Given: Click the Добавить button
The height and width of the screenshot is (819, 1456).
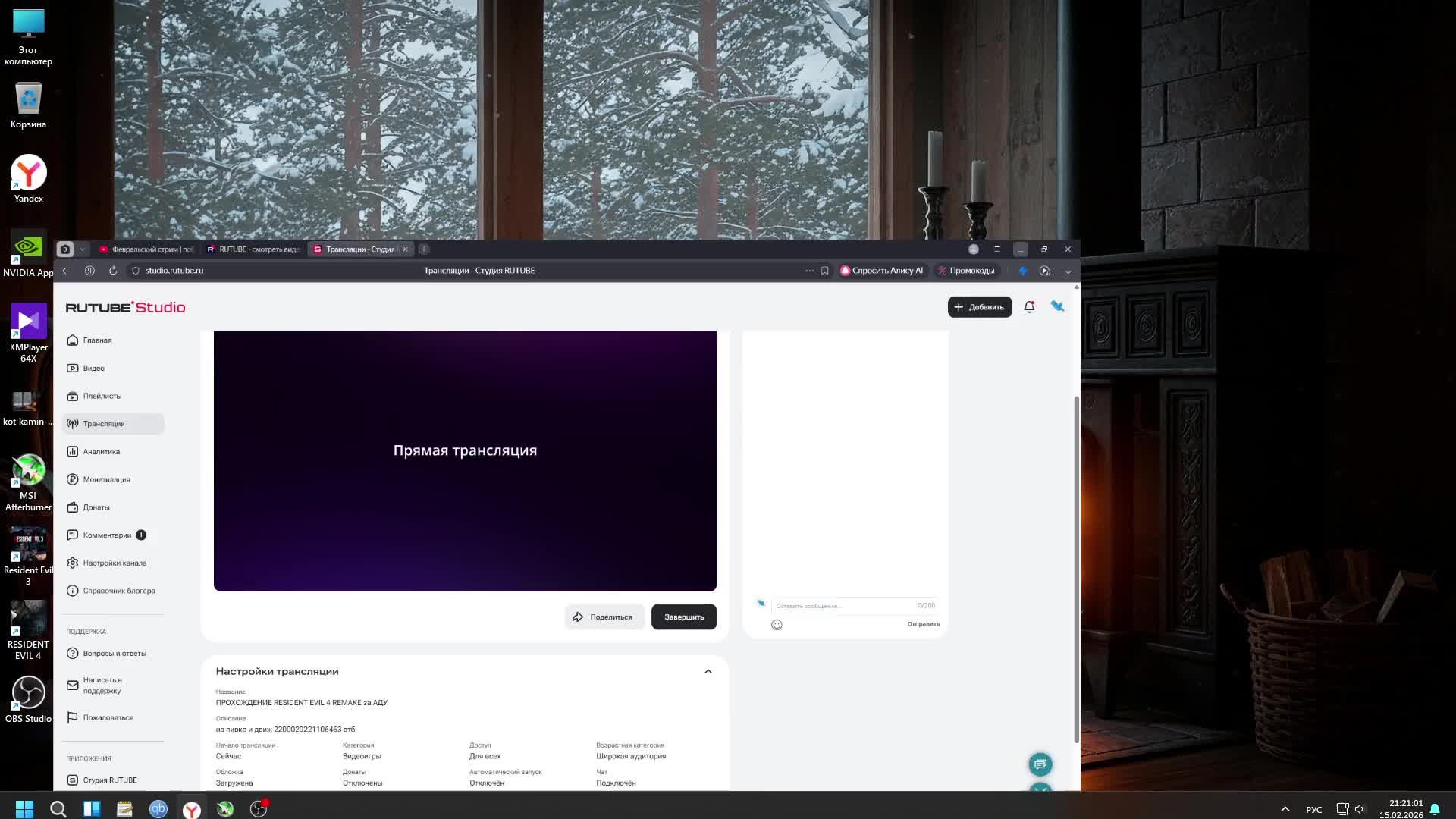Looking at the screenshot, I should tap(979, 307).
